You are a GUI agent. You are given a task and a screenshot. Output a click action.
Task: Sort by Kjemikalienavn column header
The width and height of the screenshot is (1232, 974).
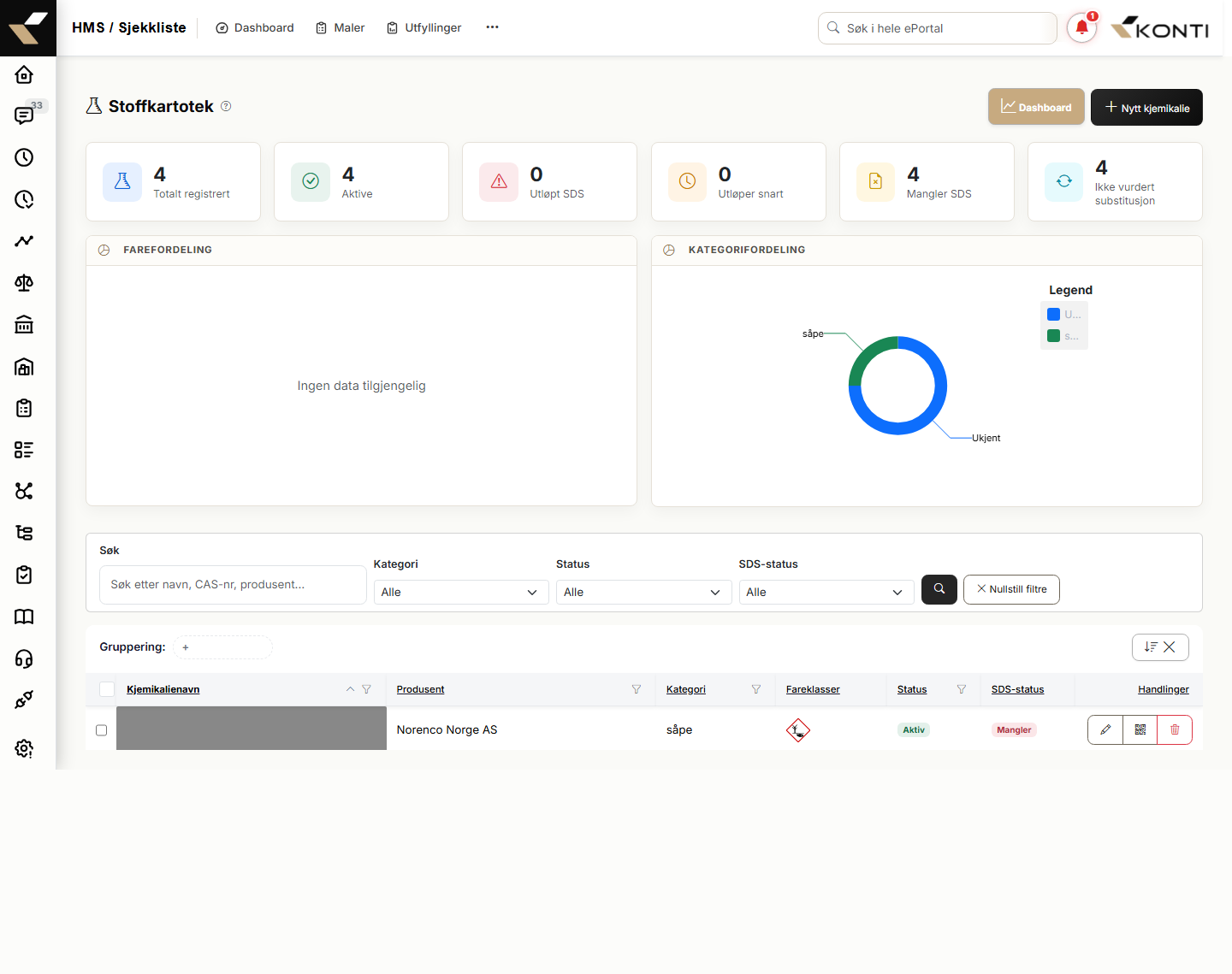[163, 689]
